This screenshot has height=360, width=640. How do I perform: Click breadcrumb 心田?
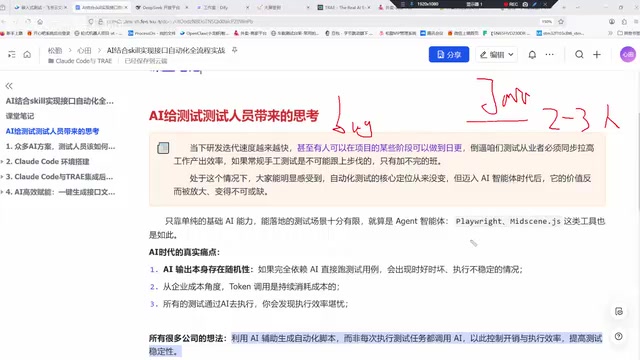coord(84,50)
